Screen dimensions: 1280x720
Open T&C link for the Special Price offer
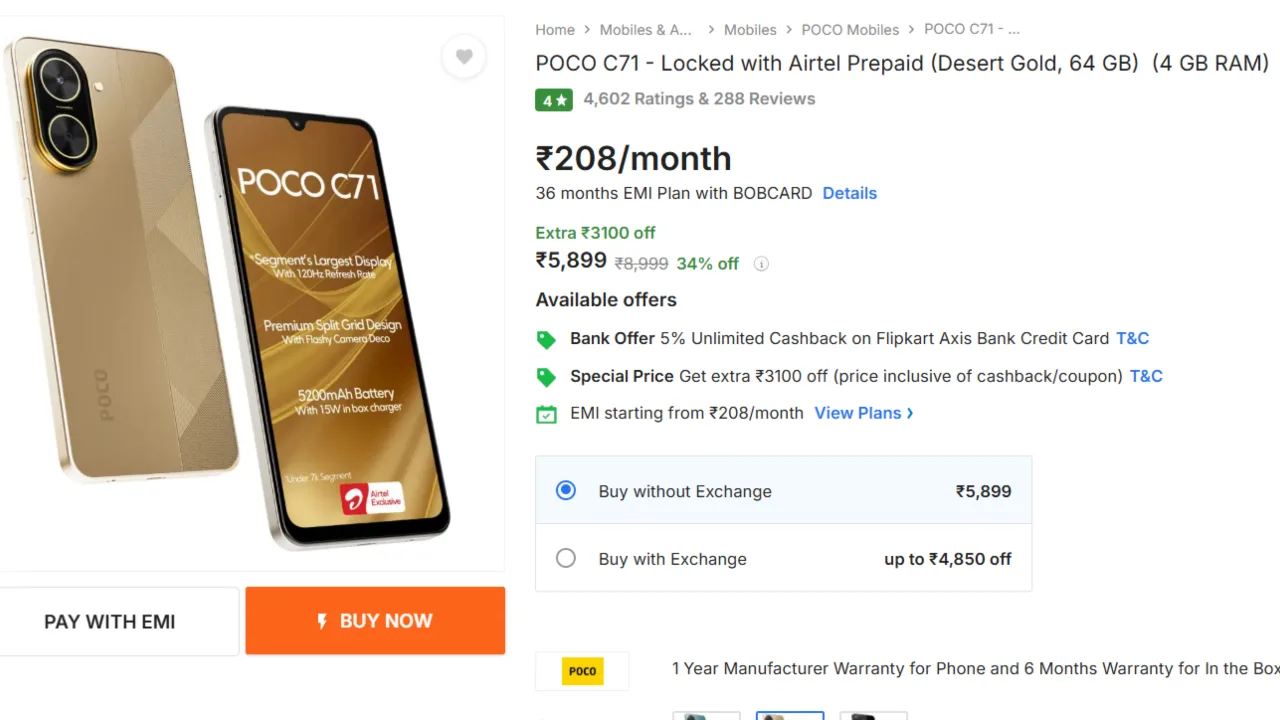(x=1146, y=376)
